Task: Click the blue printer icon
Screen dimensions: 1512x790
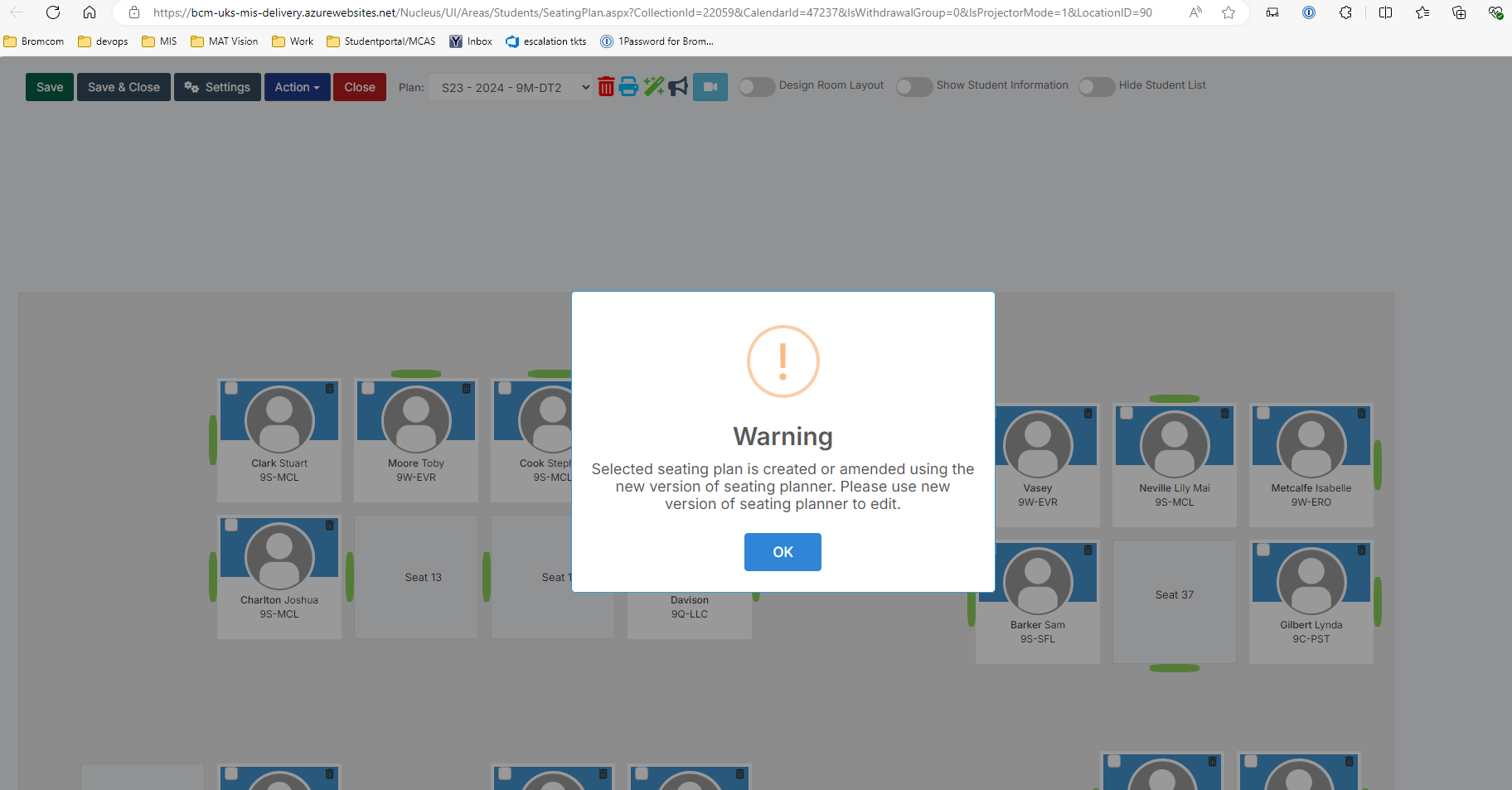Action: click(x=629, y=86)
